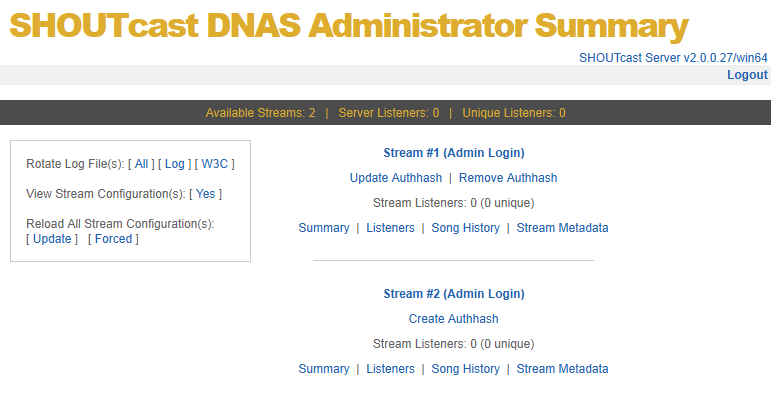View Stream #1 Listeners
Screen dimensions: 771x418
pos(390,228)
